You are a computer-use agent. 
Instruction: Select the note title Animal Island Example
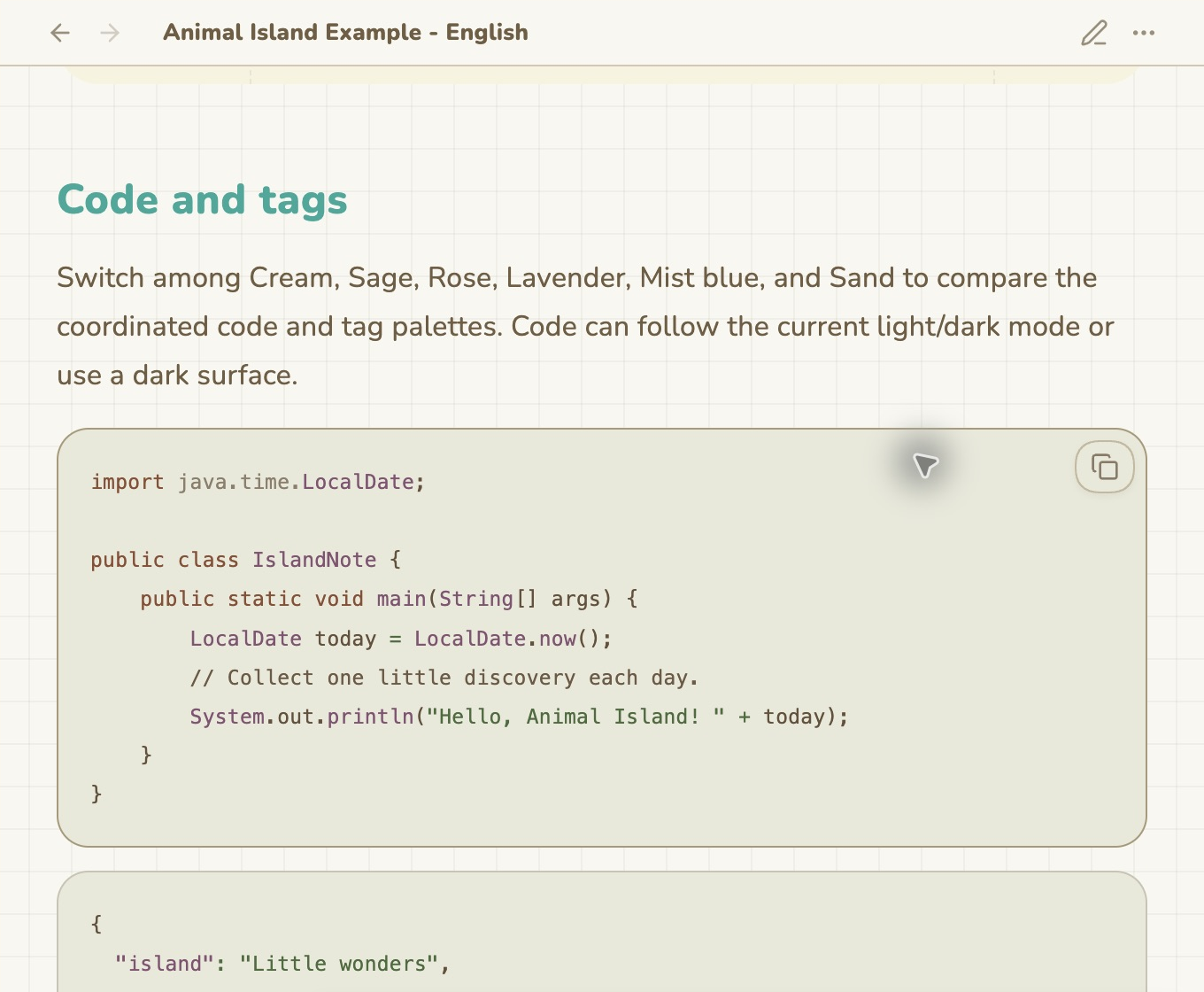[345, 33]
